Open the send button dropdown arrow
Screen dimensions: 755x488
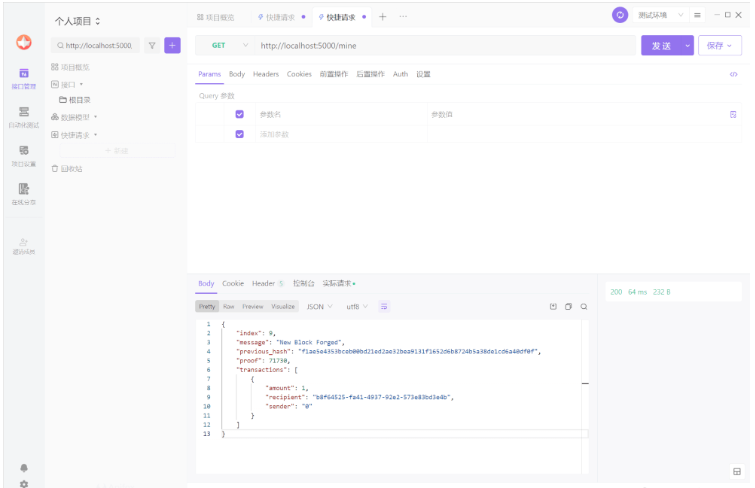point(687,45)
